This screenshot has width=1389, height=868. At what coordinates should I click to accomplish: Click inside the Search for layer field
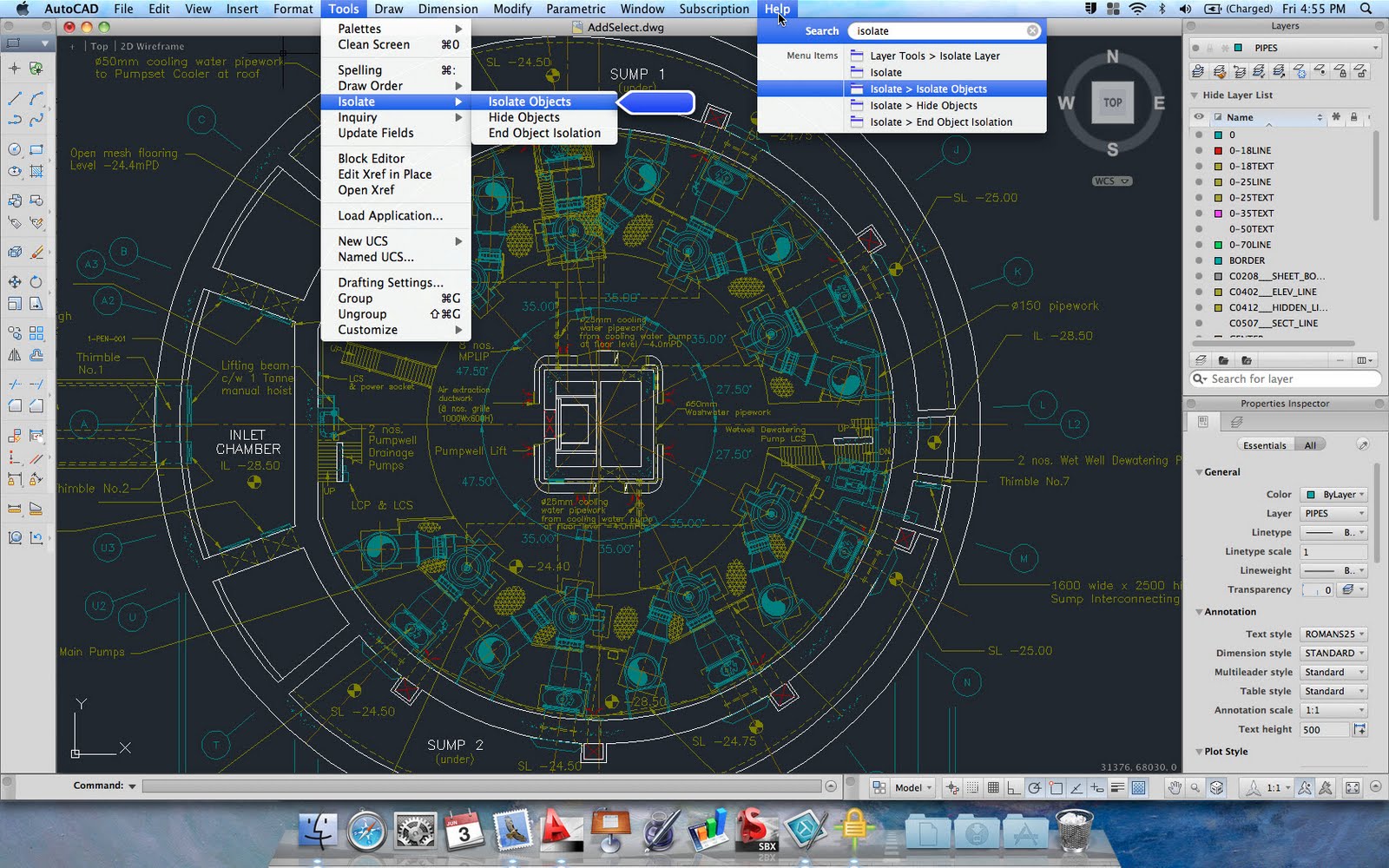click(1285, 378)
